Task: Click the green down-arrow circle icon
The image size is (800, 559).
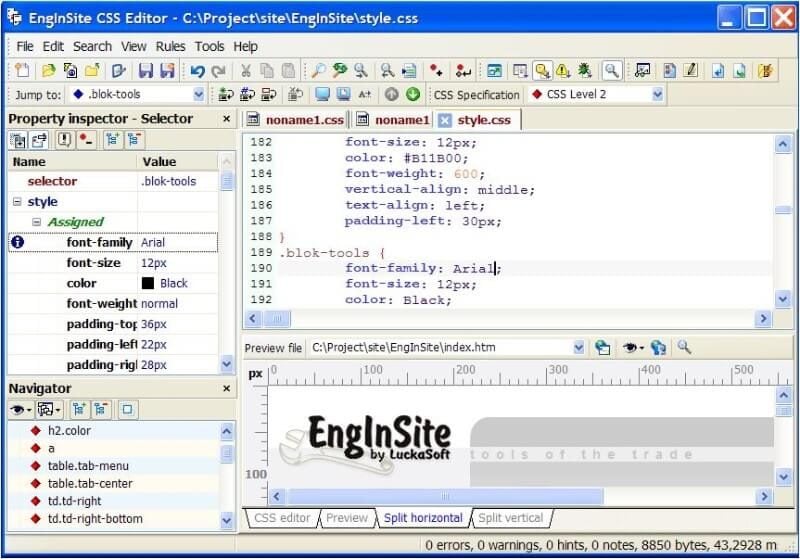Action: coord(413,94)
